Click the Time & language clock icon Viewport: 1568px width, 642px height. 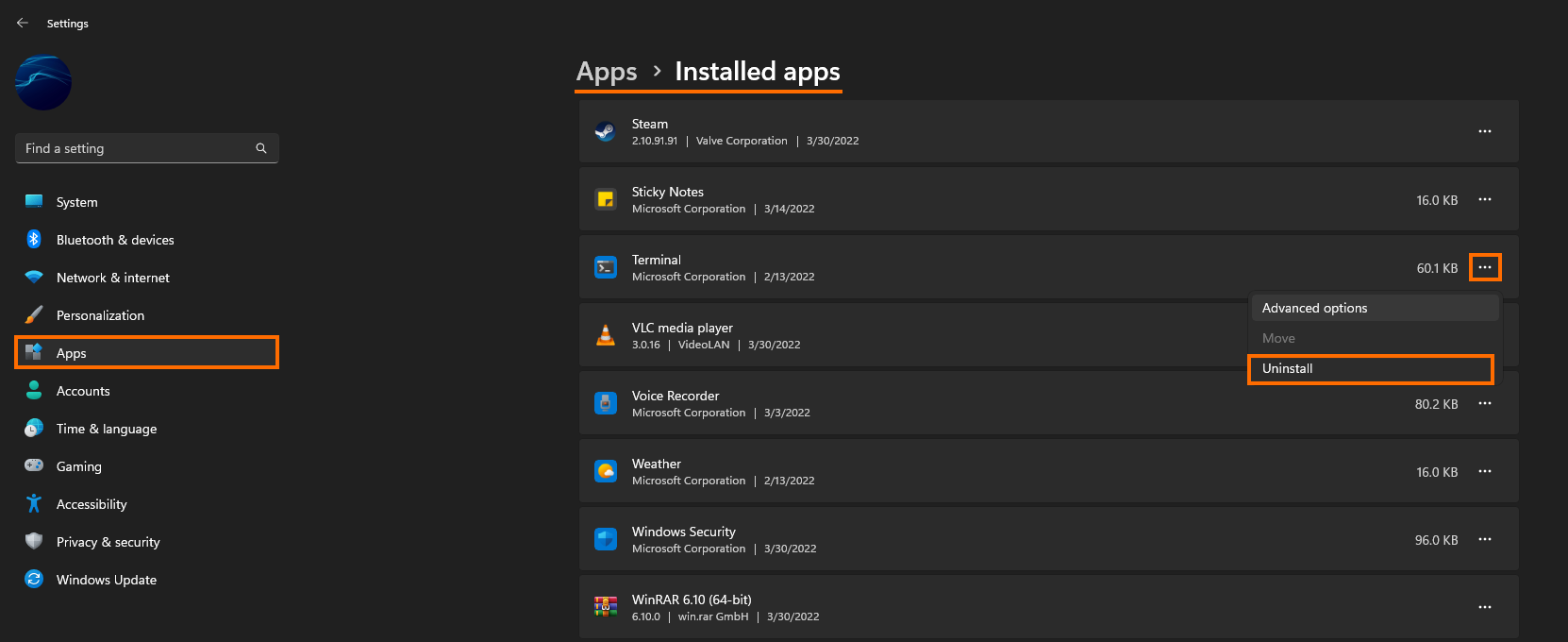tap(34, 428)
